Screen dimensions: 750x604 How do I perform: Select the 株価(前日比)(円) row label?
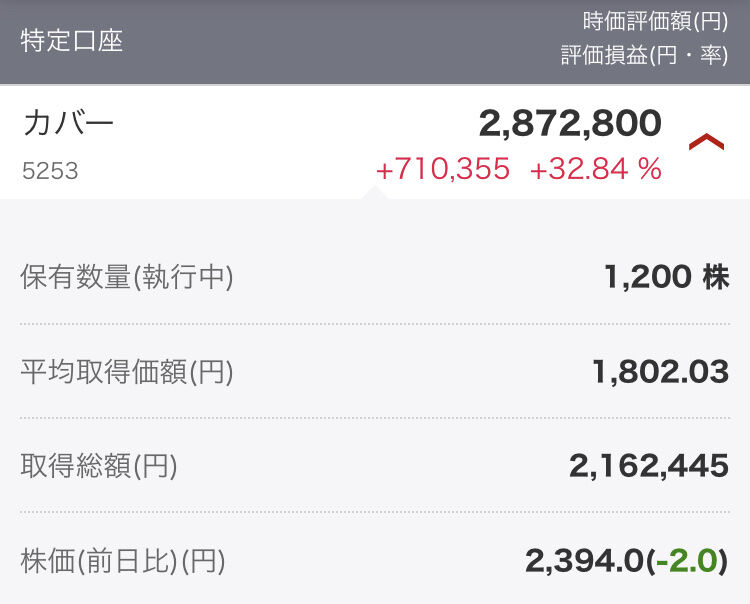[122, 560]
